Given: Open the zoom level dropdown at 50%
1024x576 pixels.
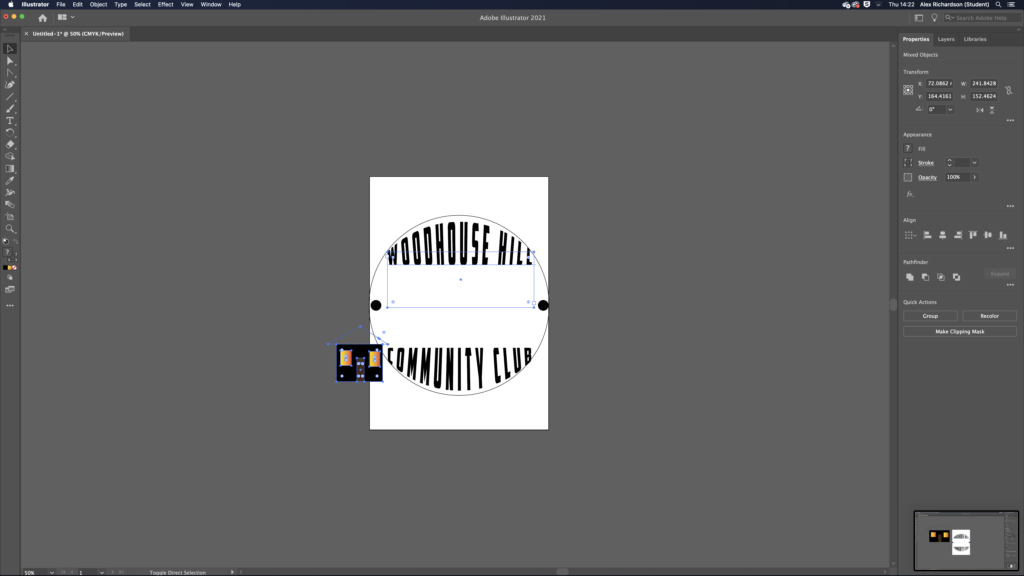Looking at the screenshot, I should (52, 573).
